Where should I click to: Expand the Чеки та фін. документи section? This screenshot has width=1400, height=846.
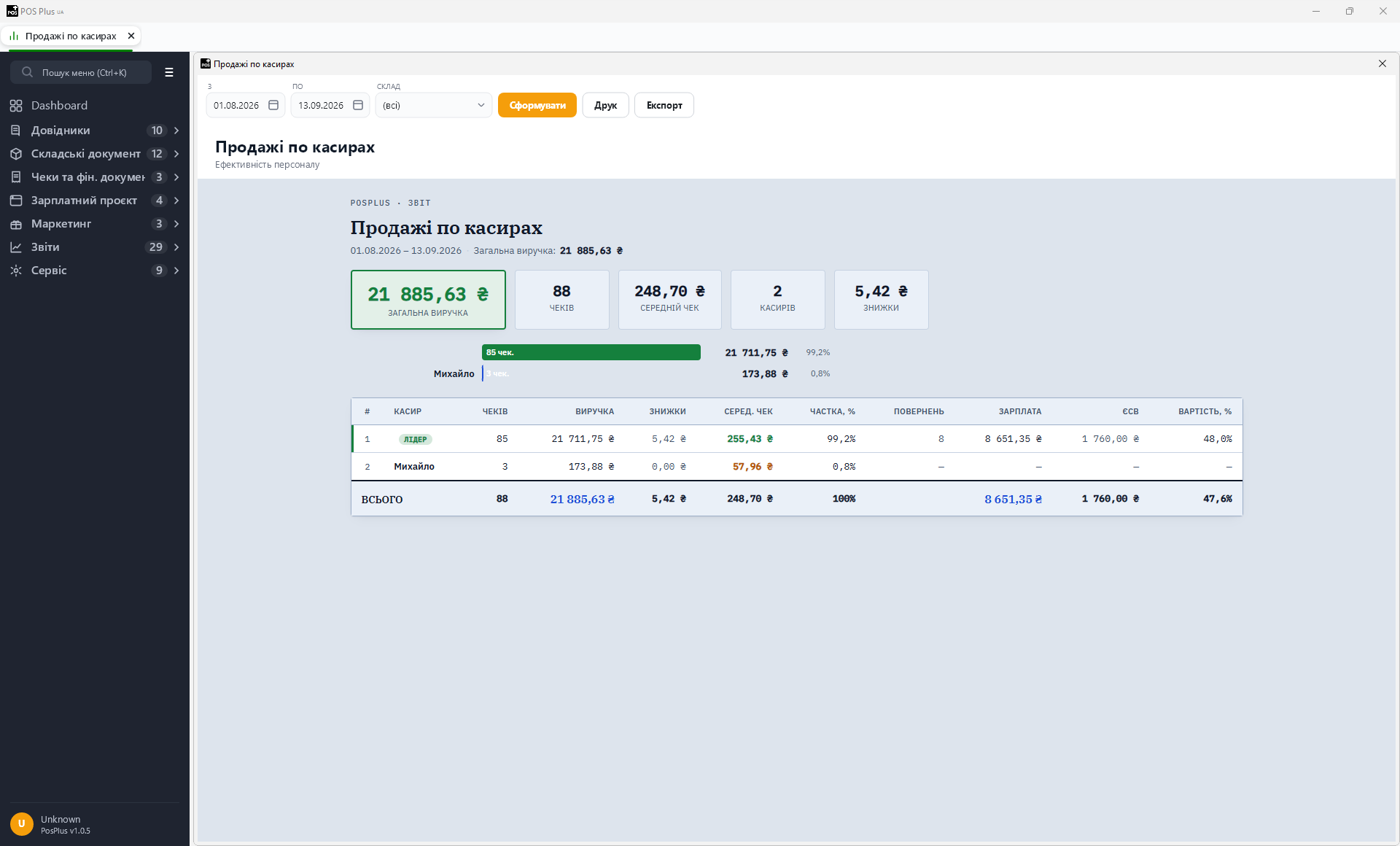(x=176, y=177)
